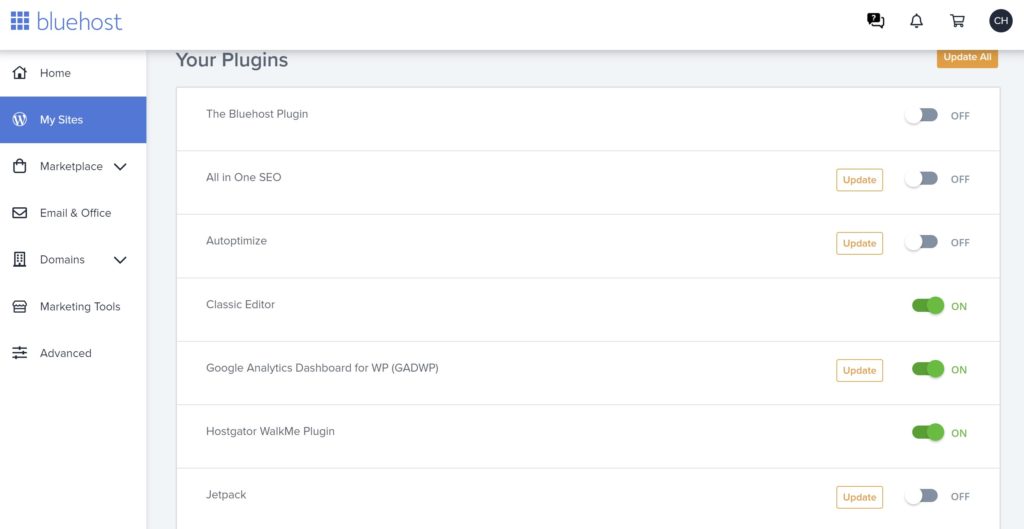Screen dimensions: 1024x529
Task: Open the notifications bell
Action: [916, 21]
